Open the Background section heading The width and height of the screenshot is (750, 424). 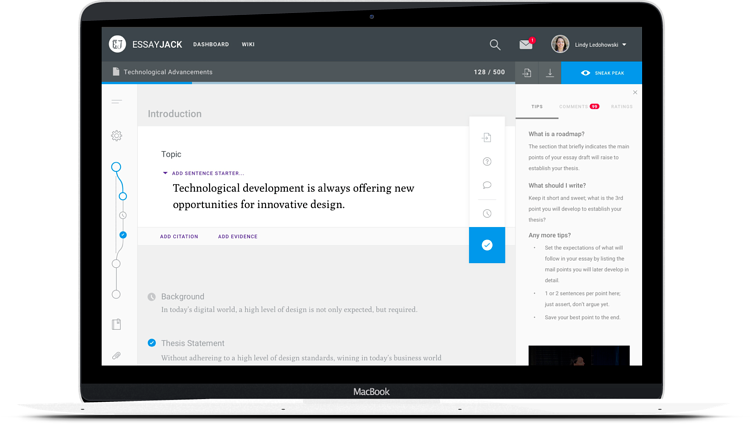(x=183, y=297)
